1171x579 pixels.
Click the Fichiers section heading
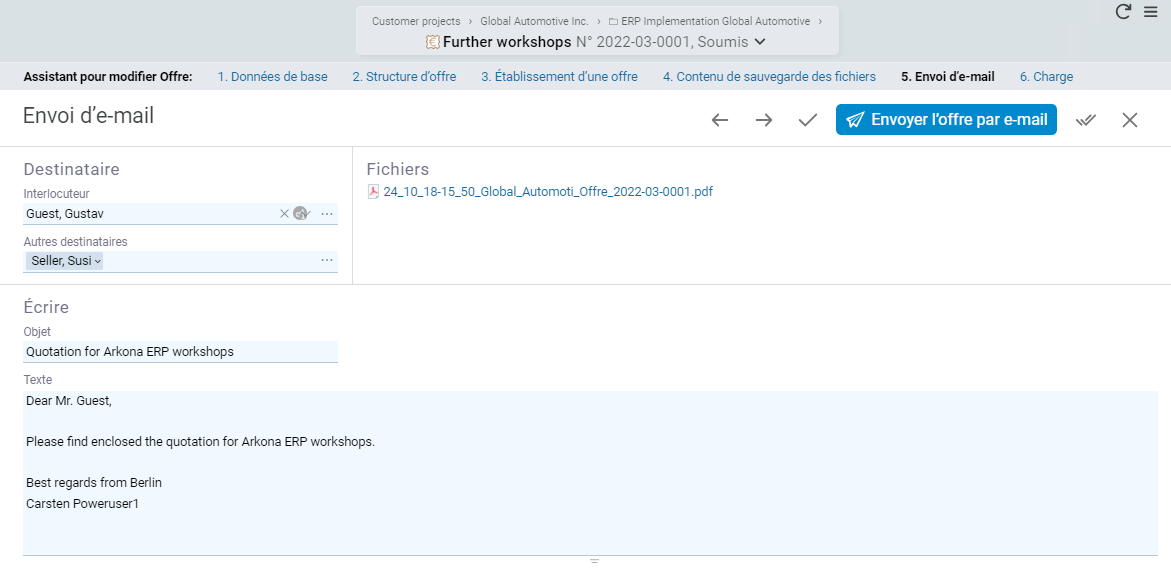point(398,170)
